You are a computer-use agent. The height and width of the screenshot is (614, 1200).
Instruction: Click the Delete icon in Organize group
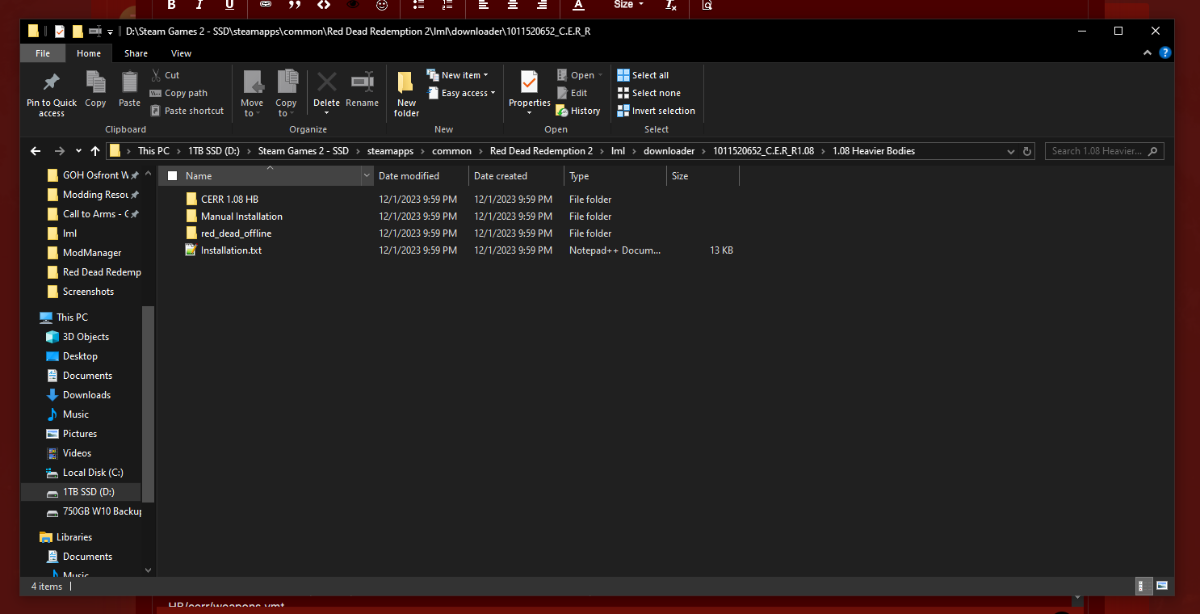point(326,86)
